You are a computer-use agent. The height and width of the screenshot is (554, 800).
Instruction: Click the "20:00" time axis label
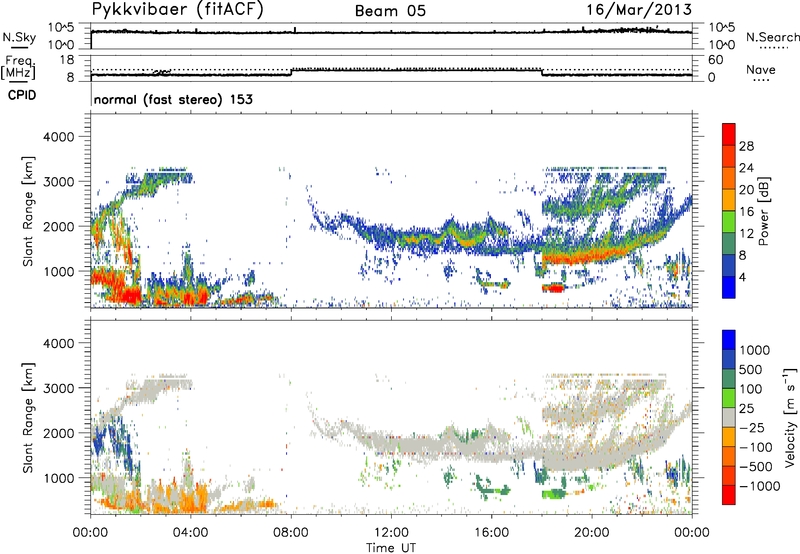click(592, 533)
